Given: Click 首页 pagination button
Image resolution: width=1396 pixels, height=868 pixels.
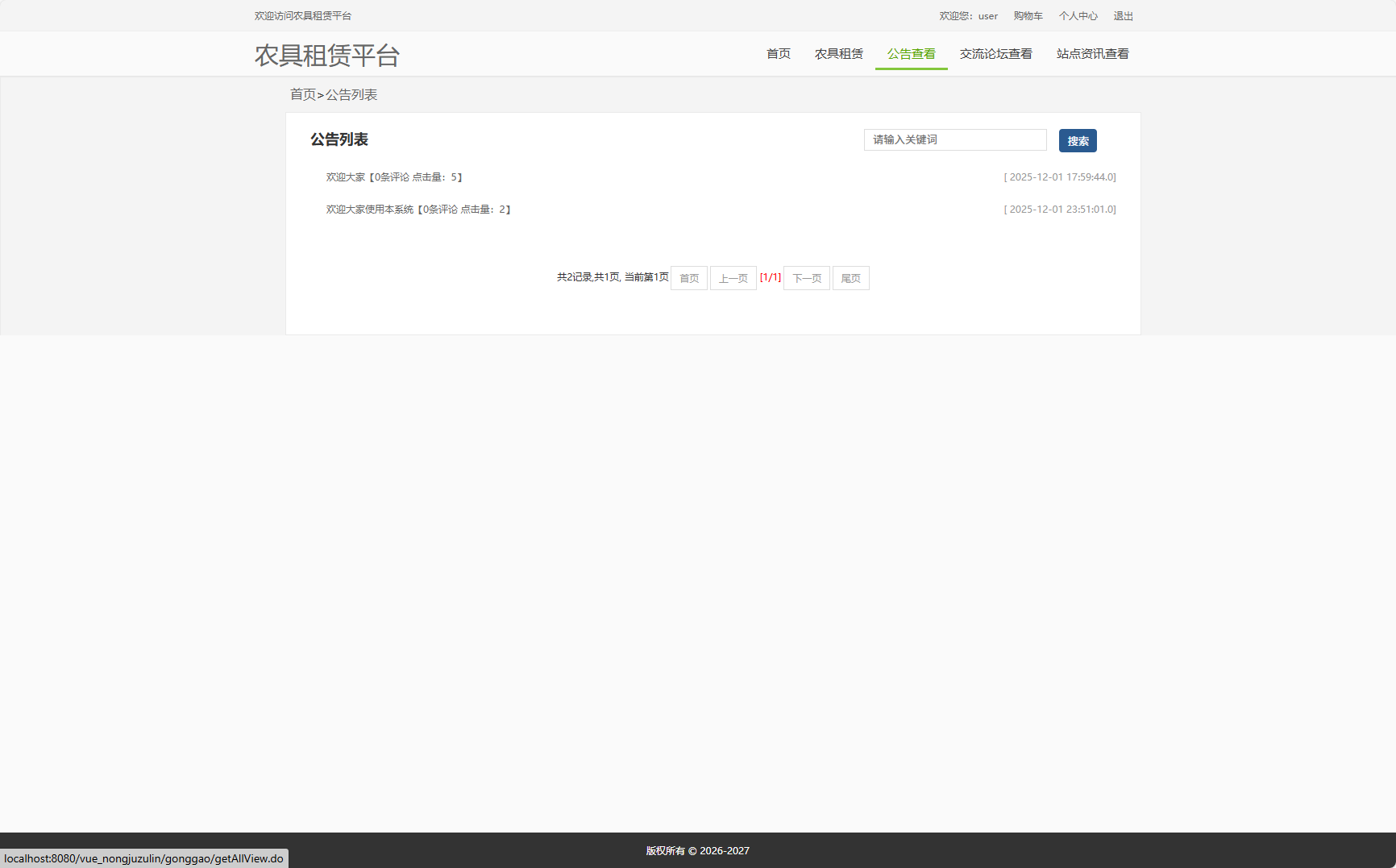Looking at the screenshot, I should [x=688, y=277].
